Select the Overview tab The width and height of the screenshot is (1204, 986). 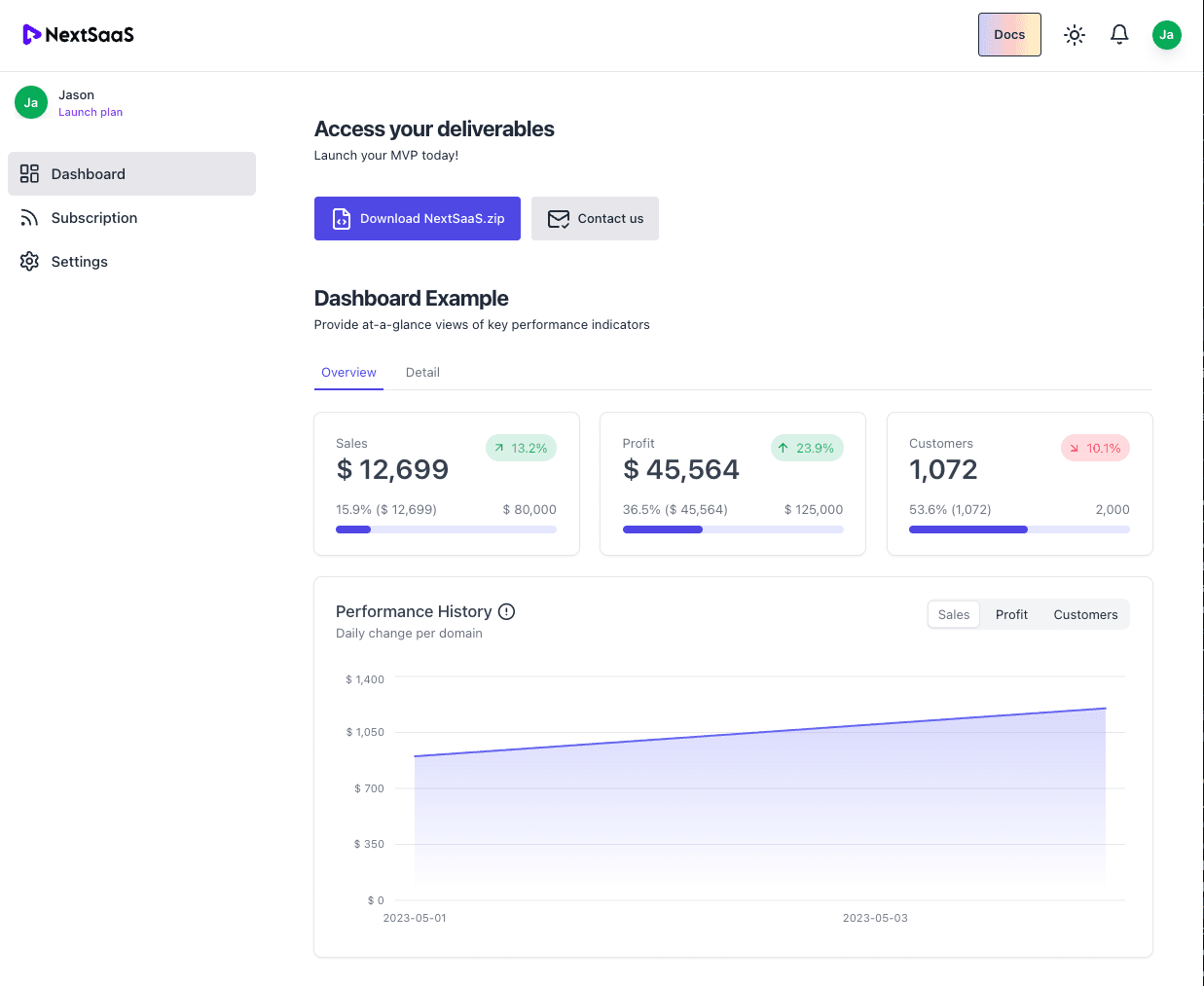point(348,373)
